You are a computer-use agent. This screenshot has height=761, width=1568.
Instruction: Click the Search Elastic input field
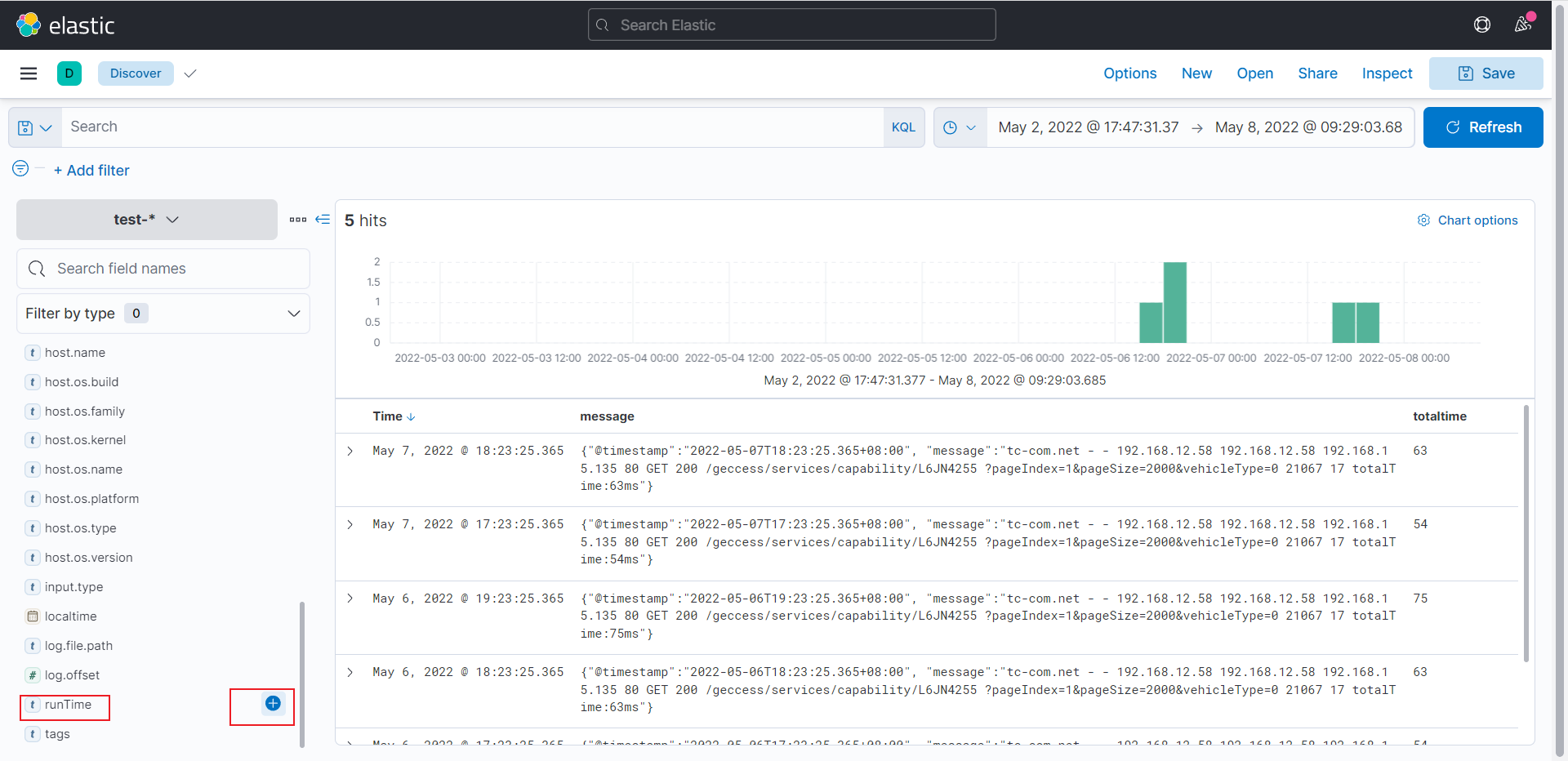(x=792, y=25)
